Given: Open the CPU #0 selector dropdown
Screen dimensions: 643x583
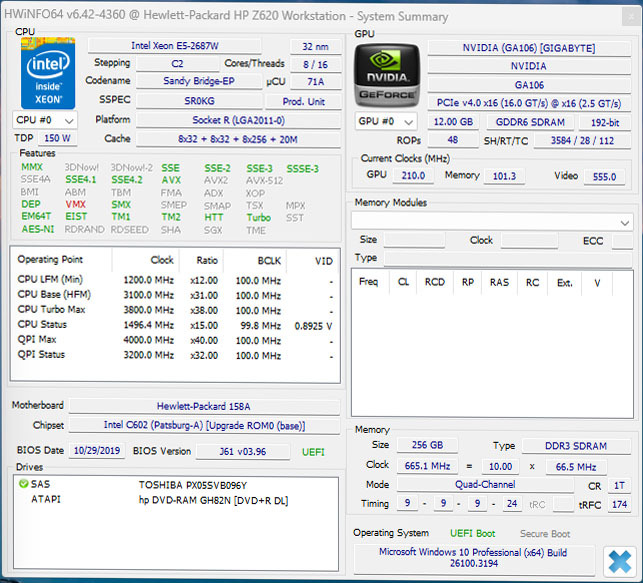Looking at the screenshot, I should [45, 120].
